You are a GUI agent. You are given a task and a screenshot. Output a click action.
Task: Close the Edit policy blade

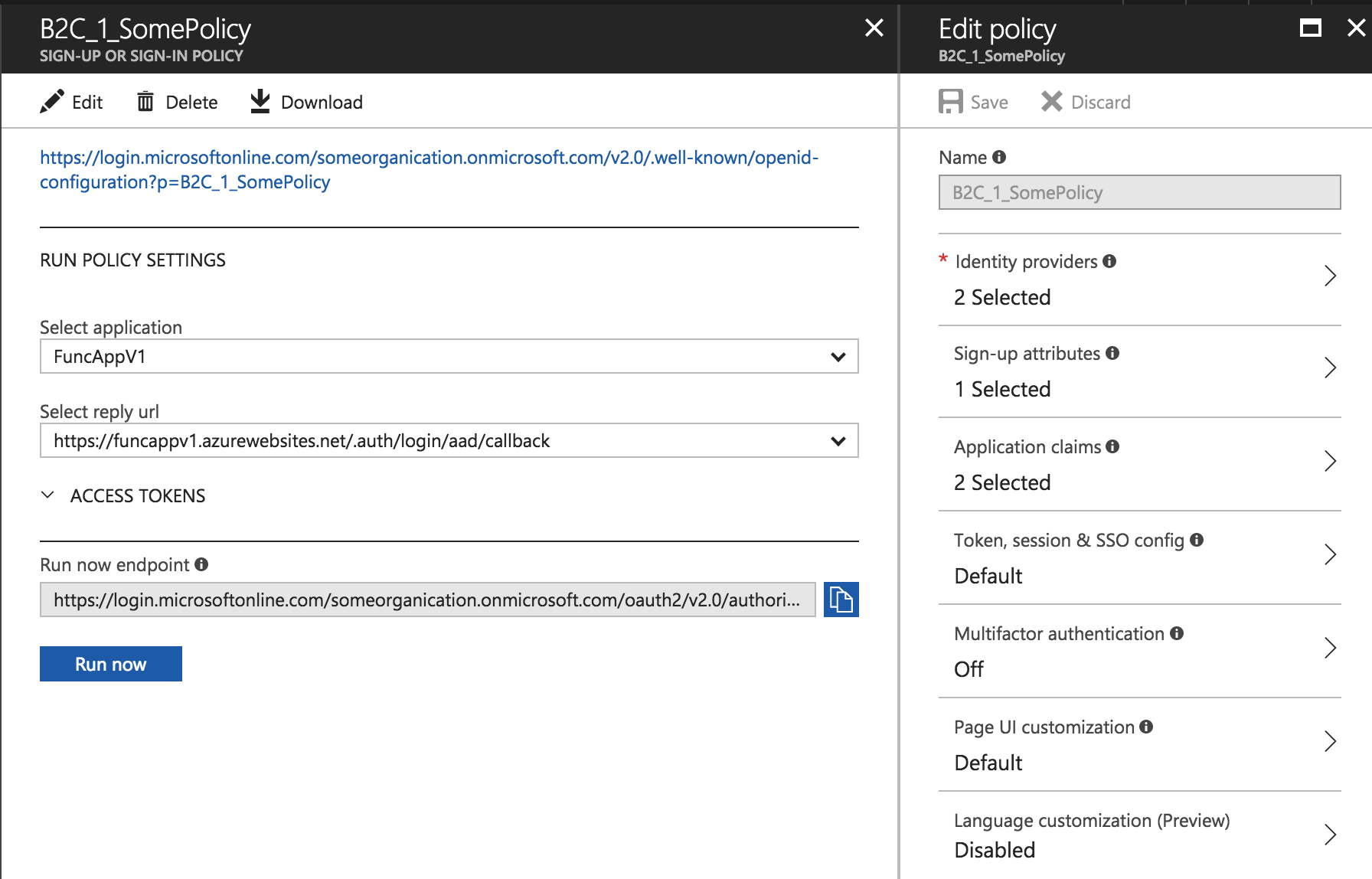pos(1356,28)
